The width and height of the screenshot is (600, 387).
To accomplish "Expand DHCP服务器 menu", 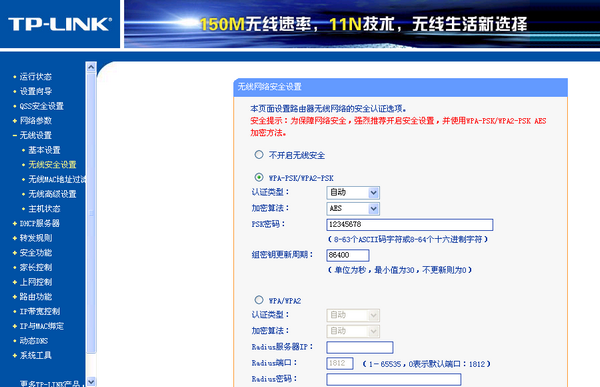I will (x=39, y=223).
